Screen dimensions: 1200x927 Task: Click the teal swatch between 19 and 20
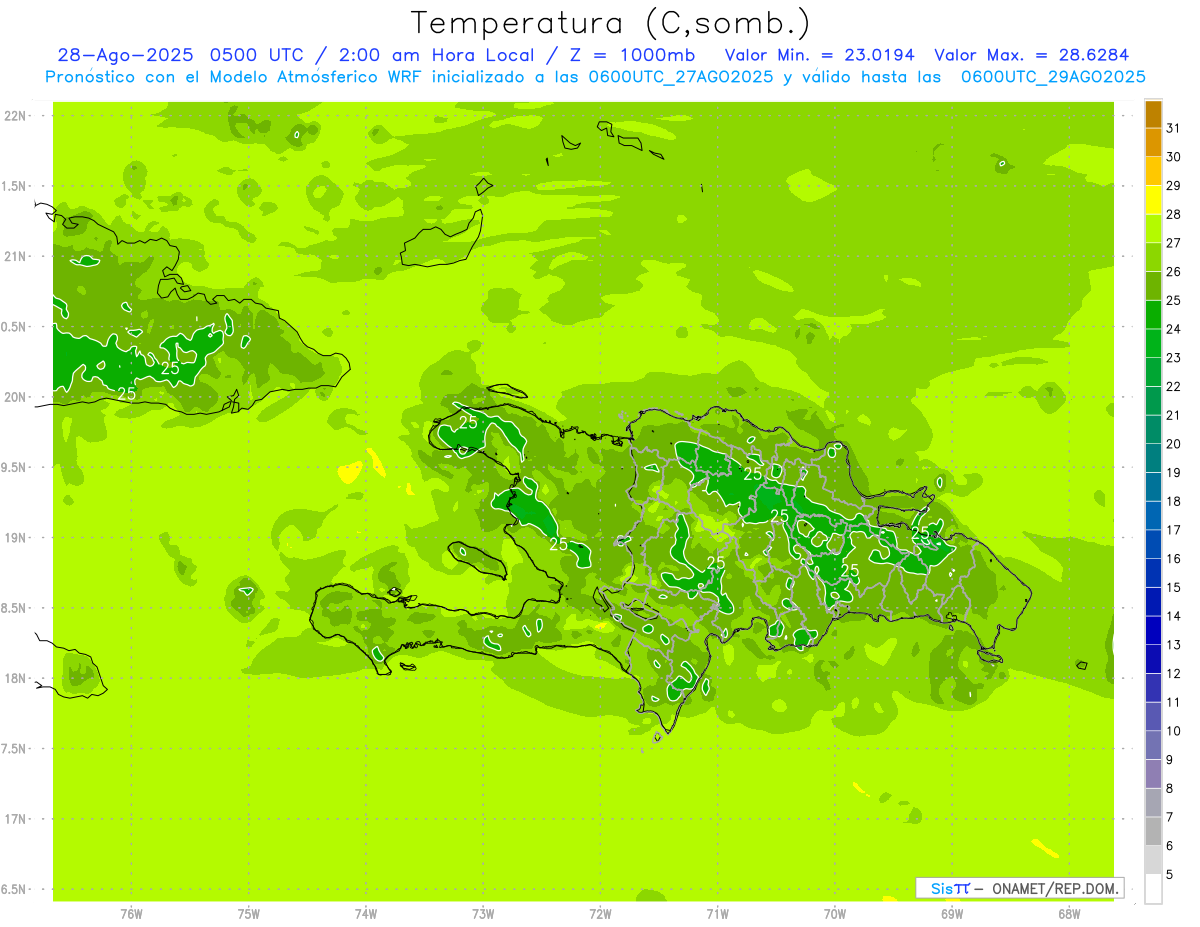(1153, 458)
